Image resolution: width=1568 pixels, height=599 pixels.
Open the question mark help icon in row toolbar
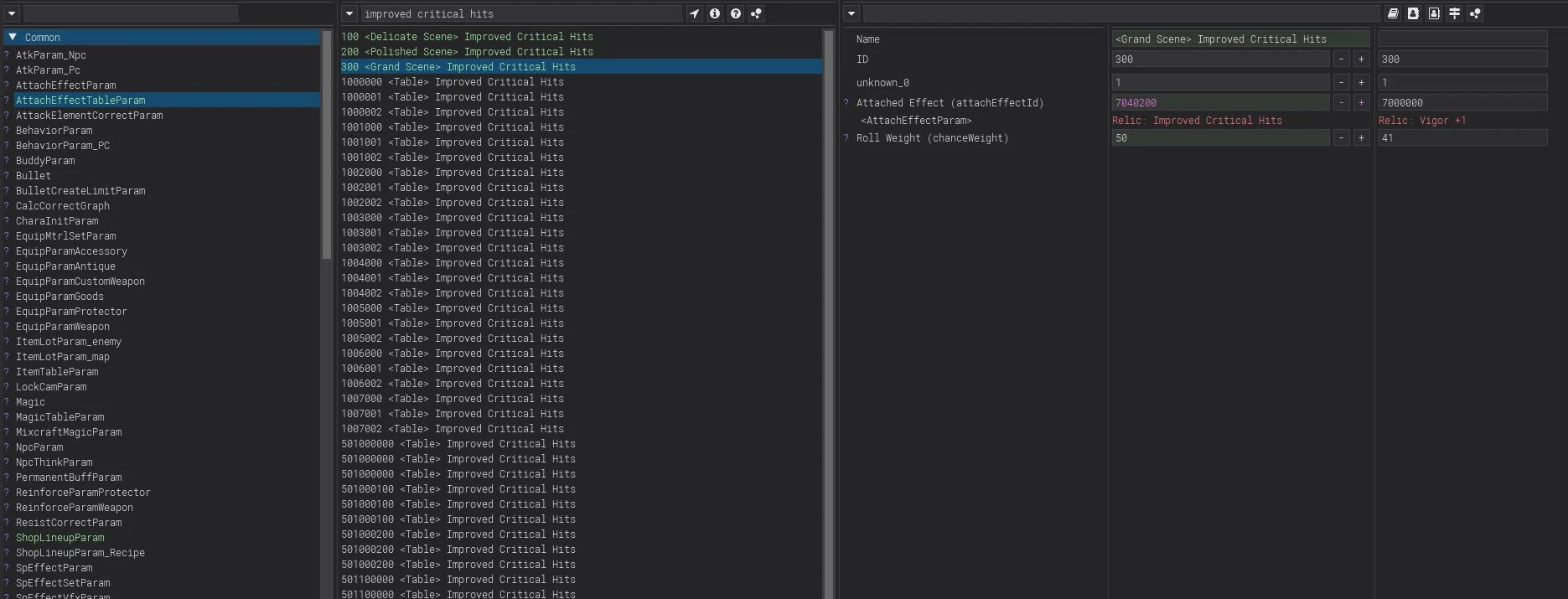(x=735, y=13)
